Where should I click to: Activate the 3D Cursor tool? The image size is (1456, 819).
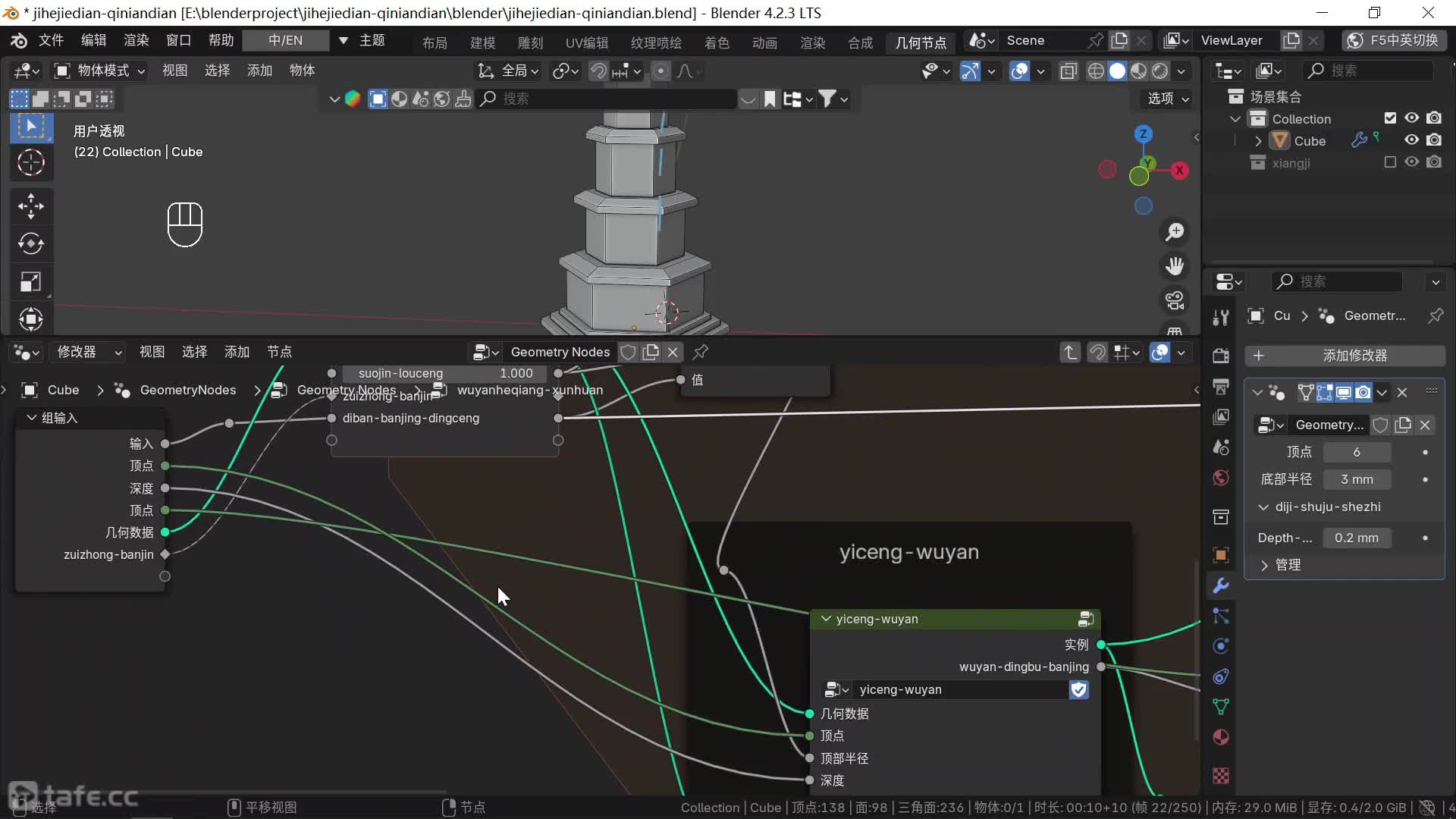[30, 162]
